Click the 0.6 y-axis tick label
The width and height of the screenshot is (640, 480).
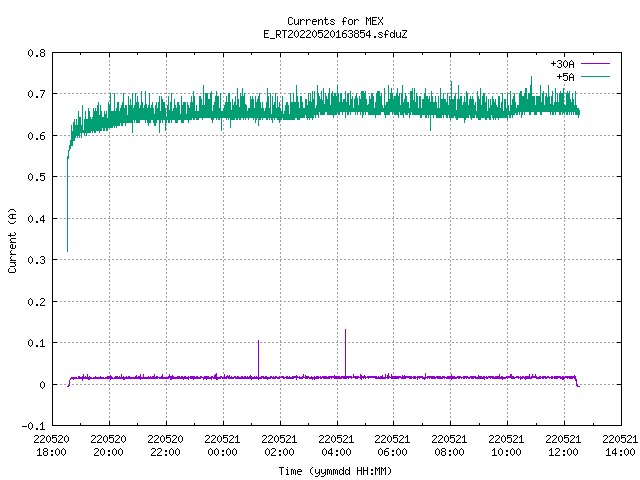point(36,136)
